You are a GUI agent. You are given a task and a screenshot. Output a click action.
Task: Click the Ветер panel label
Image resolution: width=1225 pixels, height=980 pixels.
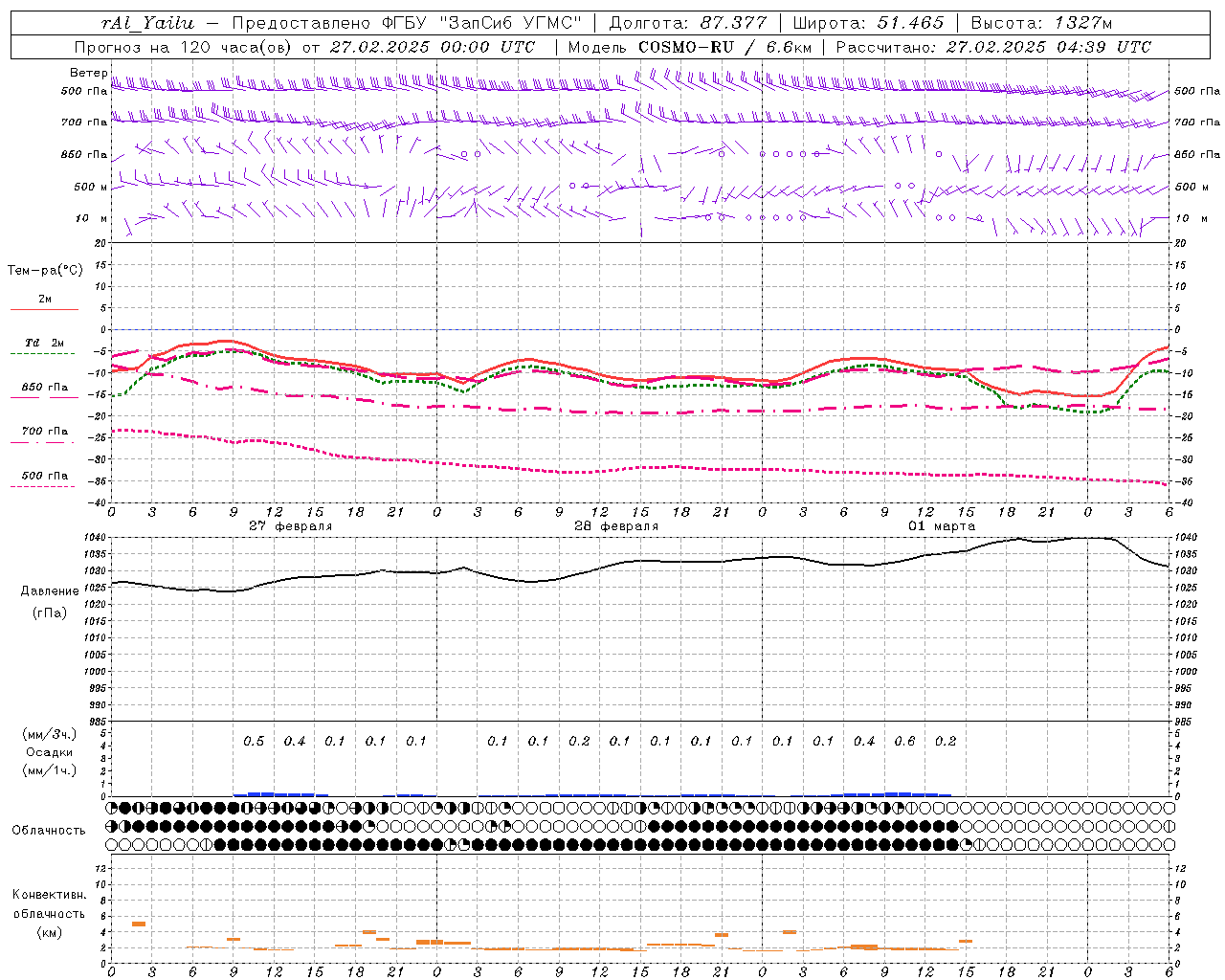88,73
